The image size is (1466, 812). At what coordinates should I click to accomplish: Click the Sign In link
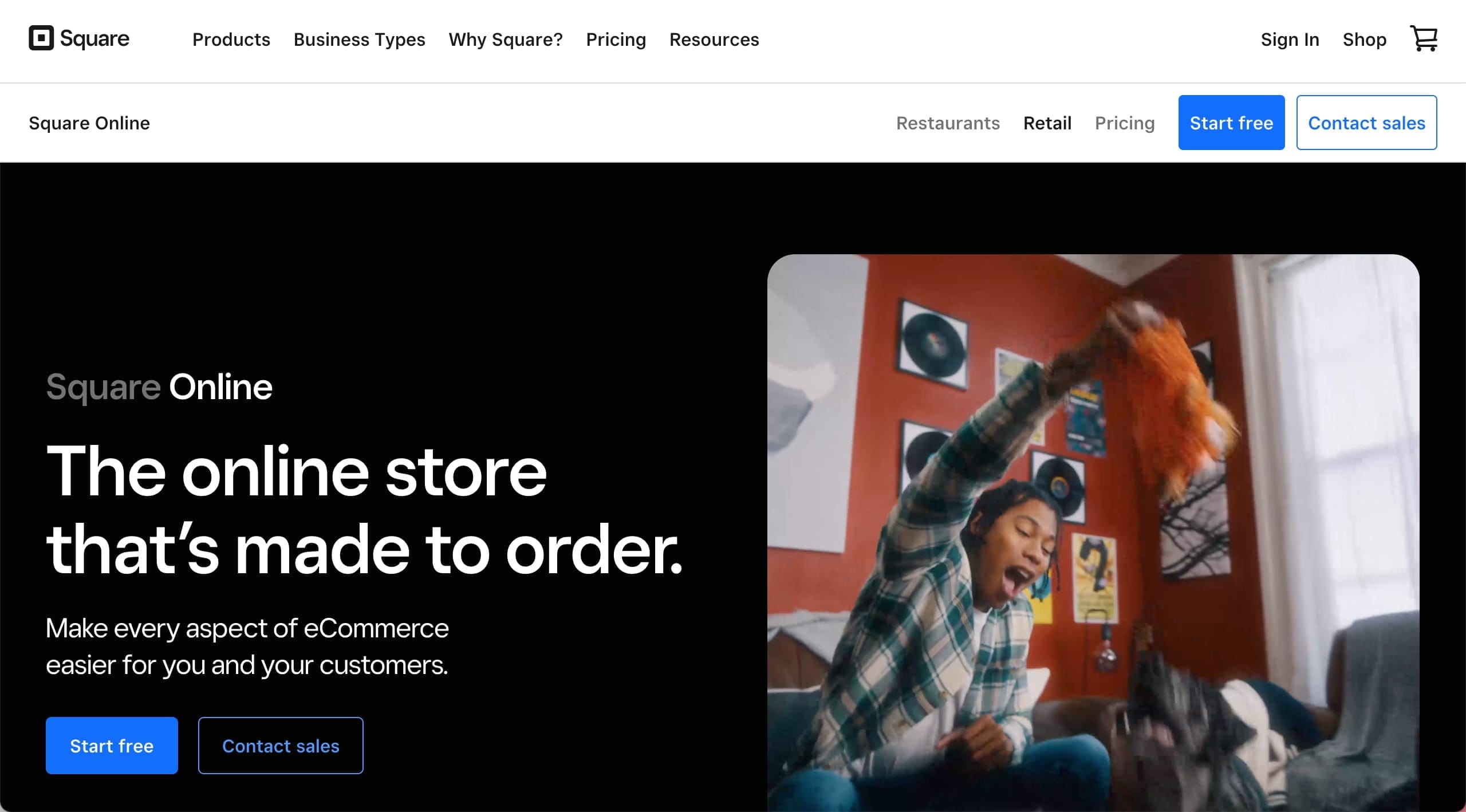pos(1290,40)
